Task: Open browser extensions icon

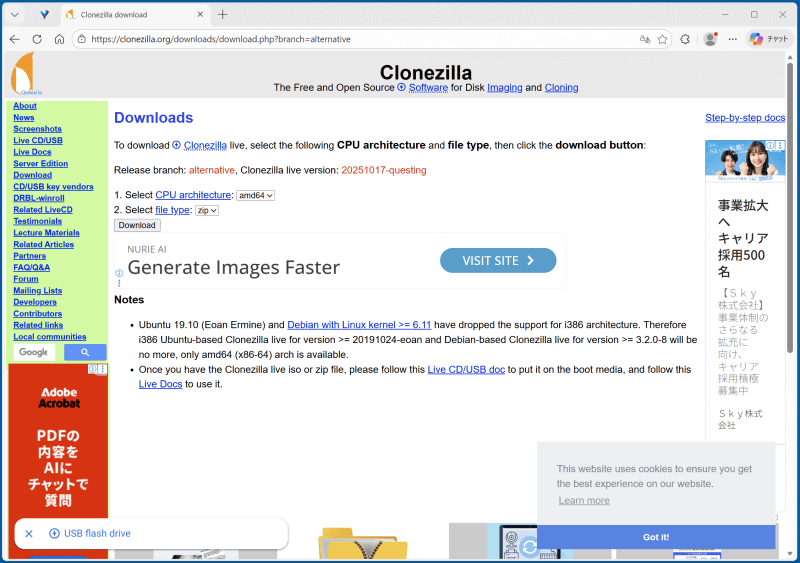Action: coord(685,39)
